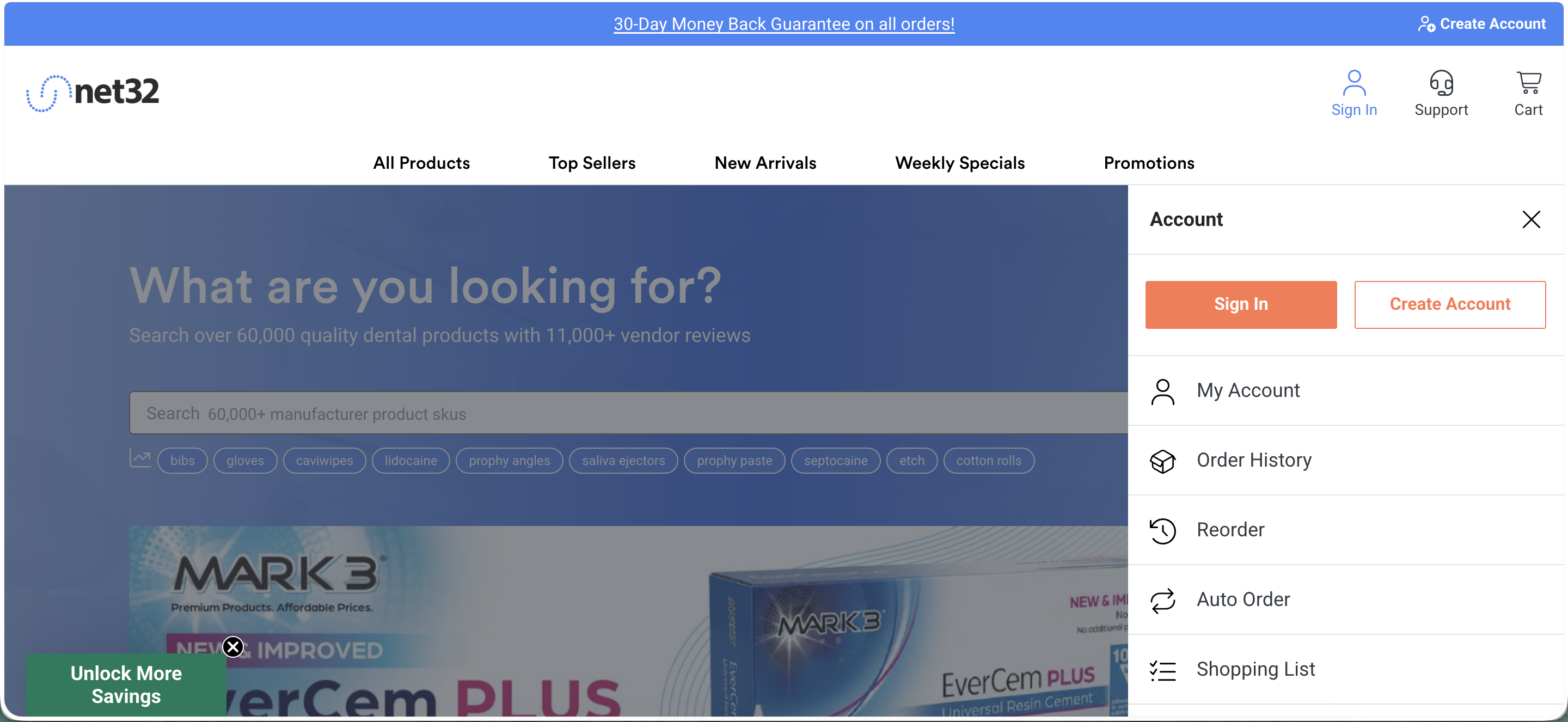Click the outlined Create Account button
Image resolution: width=1568 pixels, height=722 pixels.
pos(1449,304)
